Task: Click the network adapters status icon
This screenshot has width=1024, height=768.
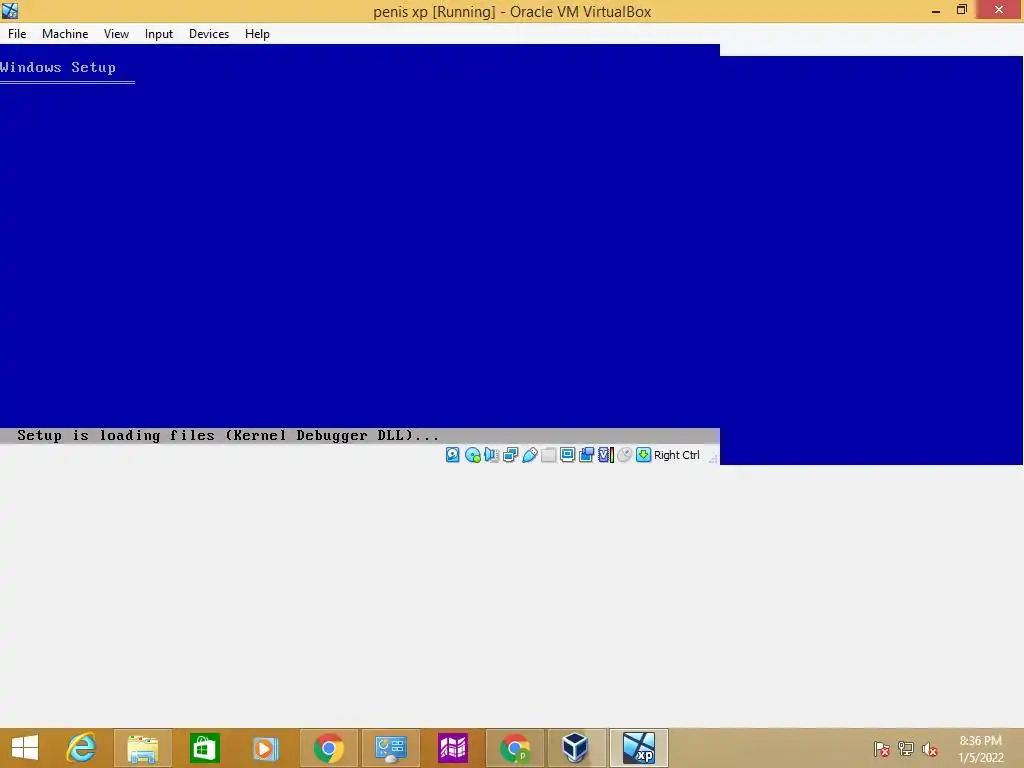Action: (511, 455)
